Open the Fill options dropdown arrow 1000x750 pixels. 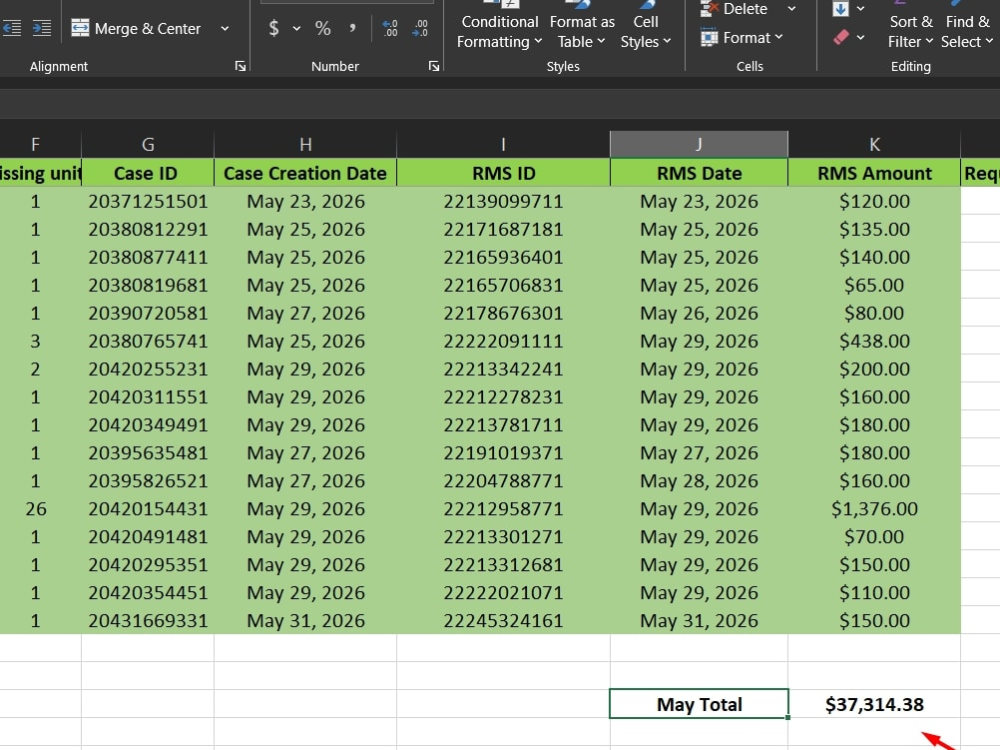pyautogui.click(x=860, y=8)
